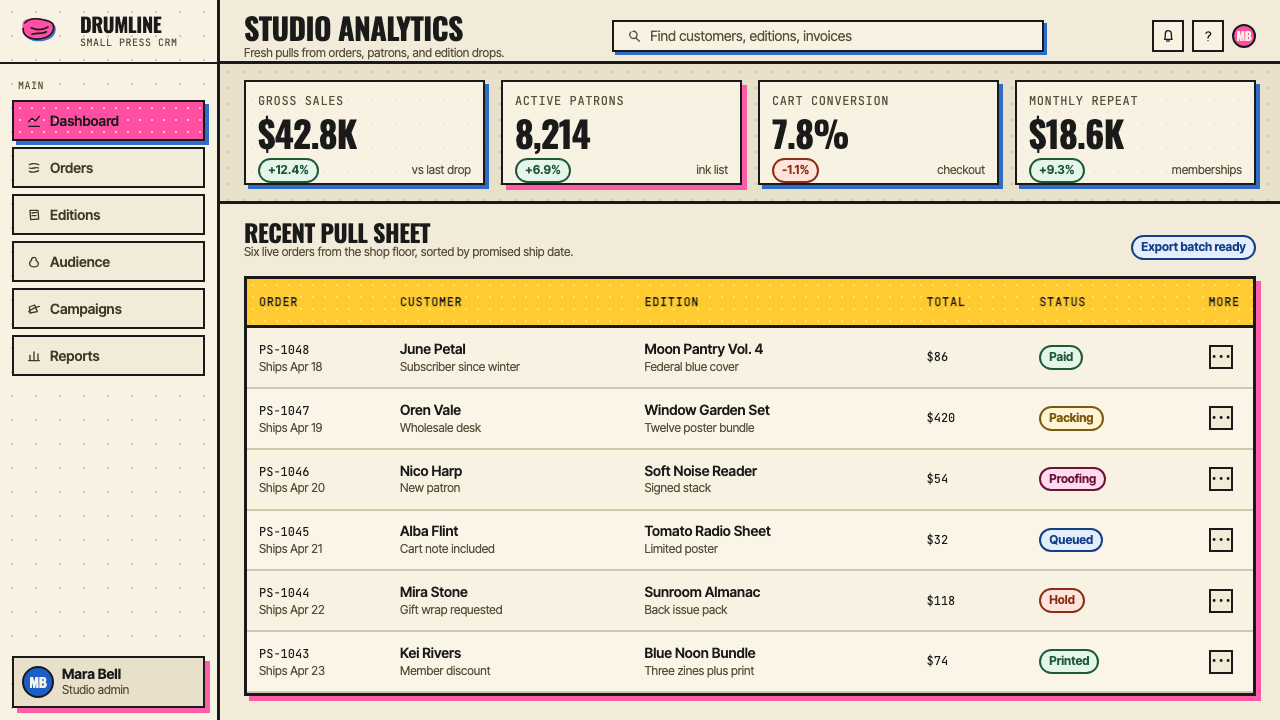Expand actions for Soft Noise Reader row

(1221, 479)
